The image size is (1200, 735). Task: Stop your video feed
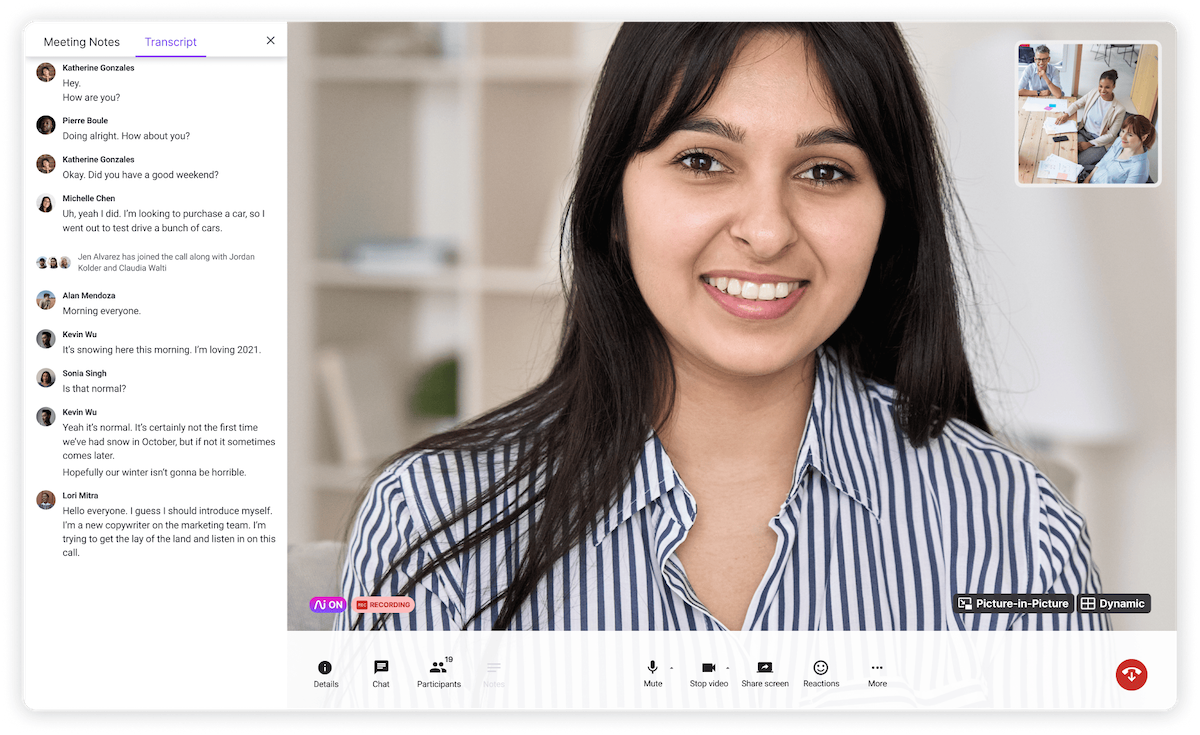click(x=709, y=672)
